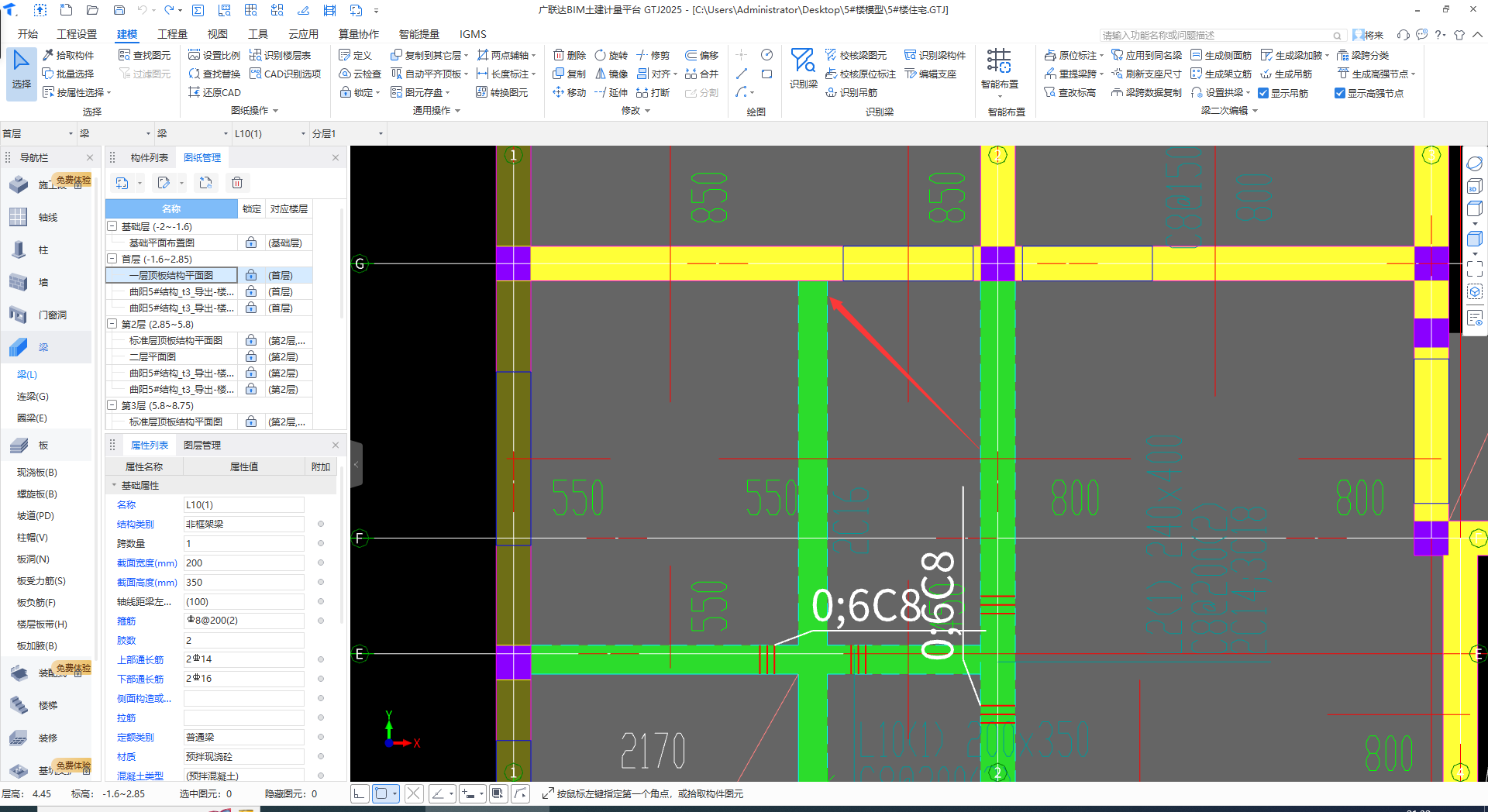Screen dimensions: 1488x812
Task: Click 属性名称 名称 link
Action: point(126,504)
